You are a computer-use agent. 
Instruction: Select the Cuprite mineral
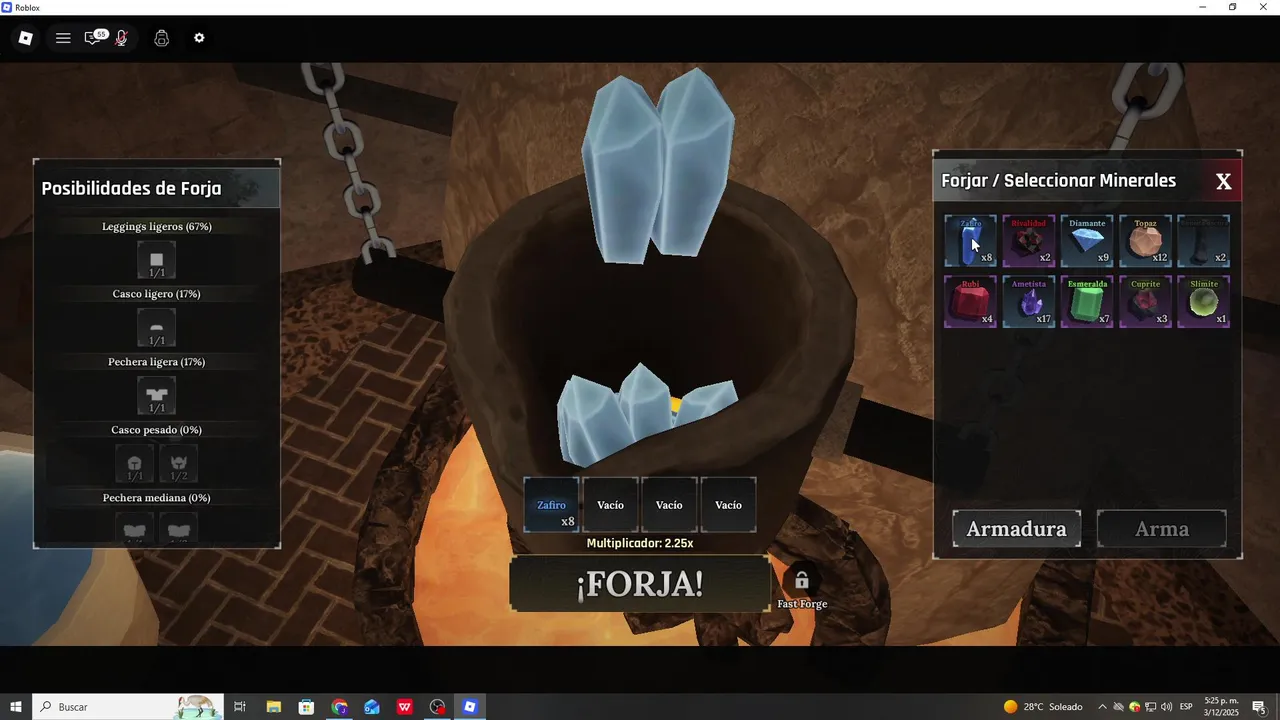tap(1145, 302)
